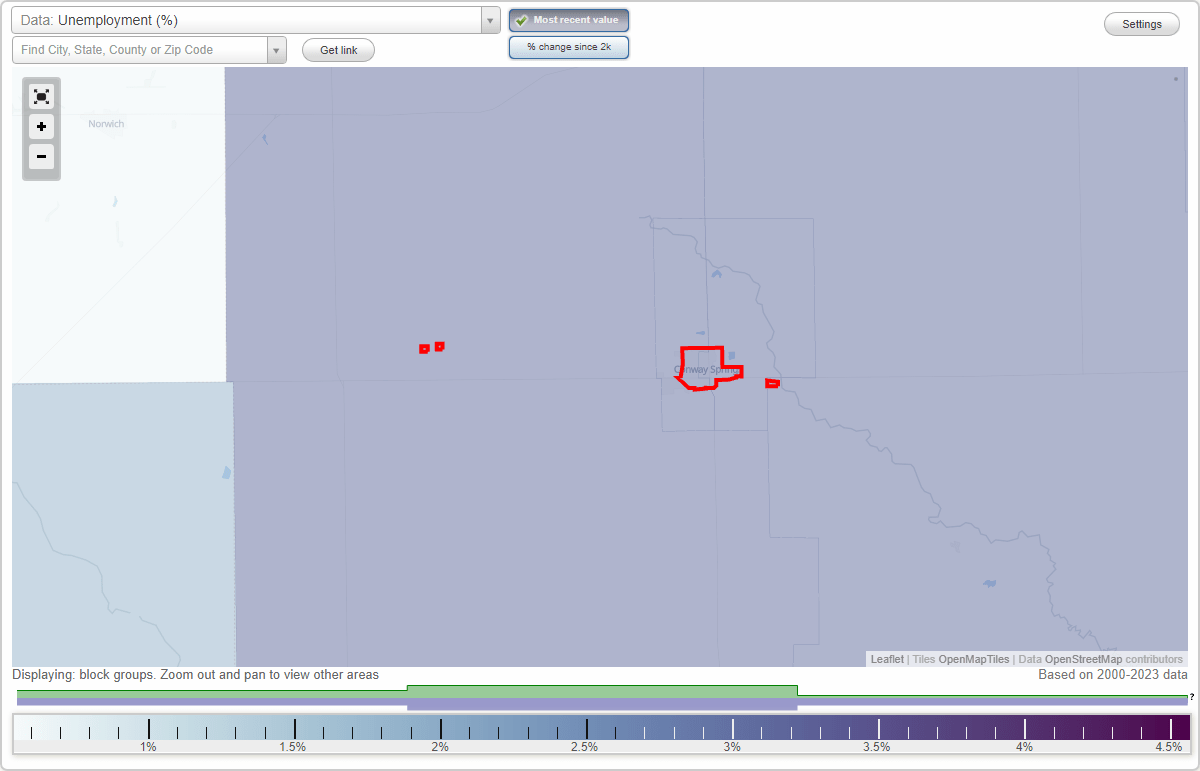Toggle the Most recent value display

(x=569, y=19)
